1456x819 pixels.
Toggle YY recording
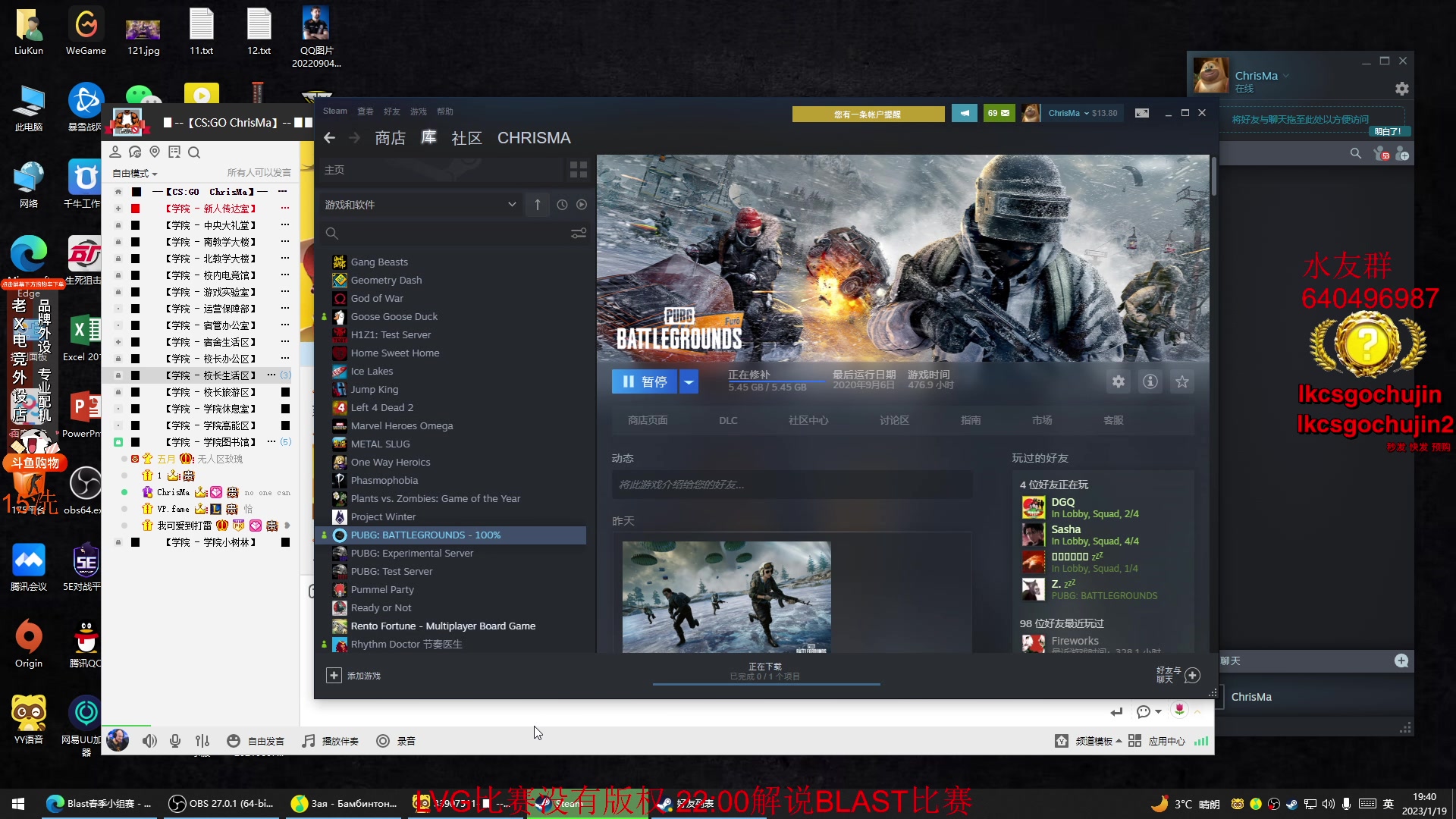tap(397, 741)
